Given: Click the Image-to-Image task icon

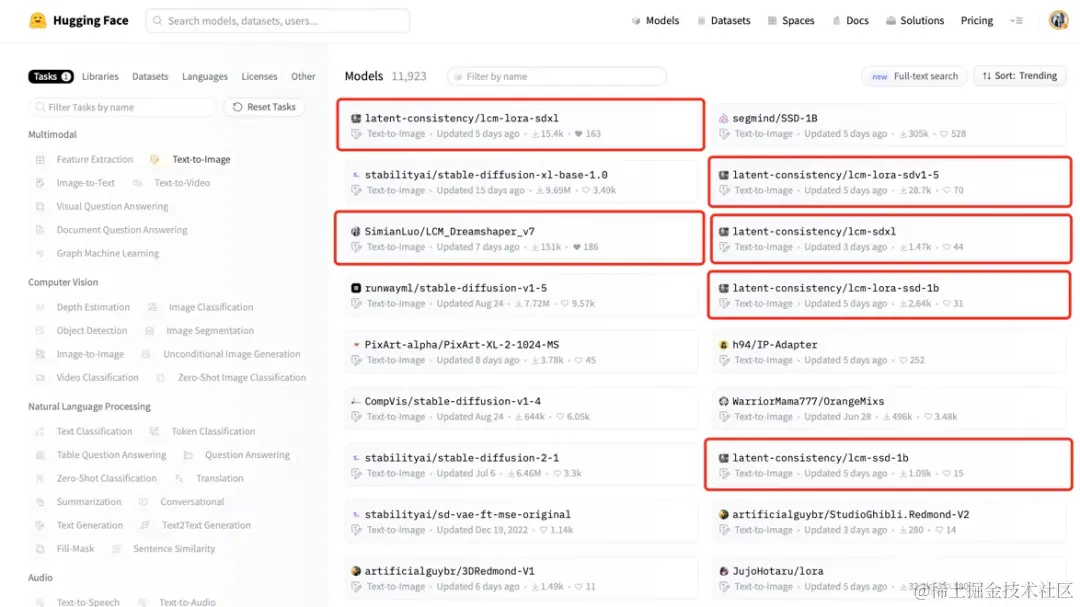Looking at the screenshot, I should pos(40,354).
